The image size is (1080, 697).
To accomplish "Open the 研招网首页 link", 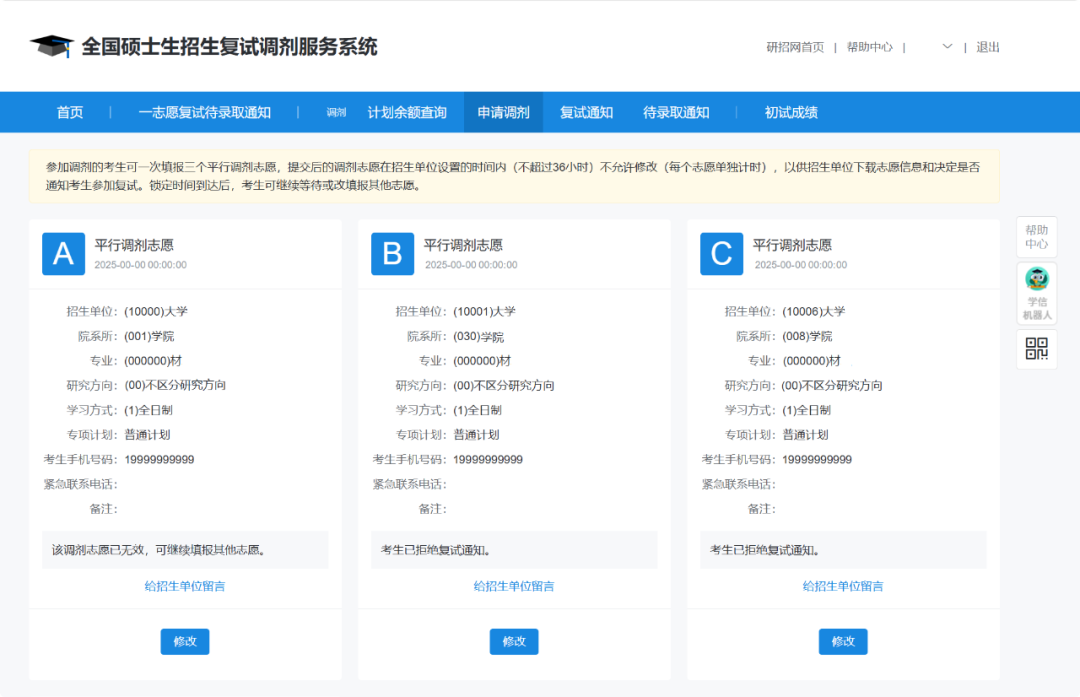I will 793,46.
